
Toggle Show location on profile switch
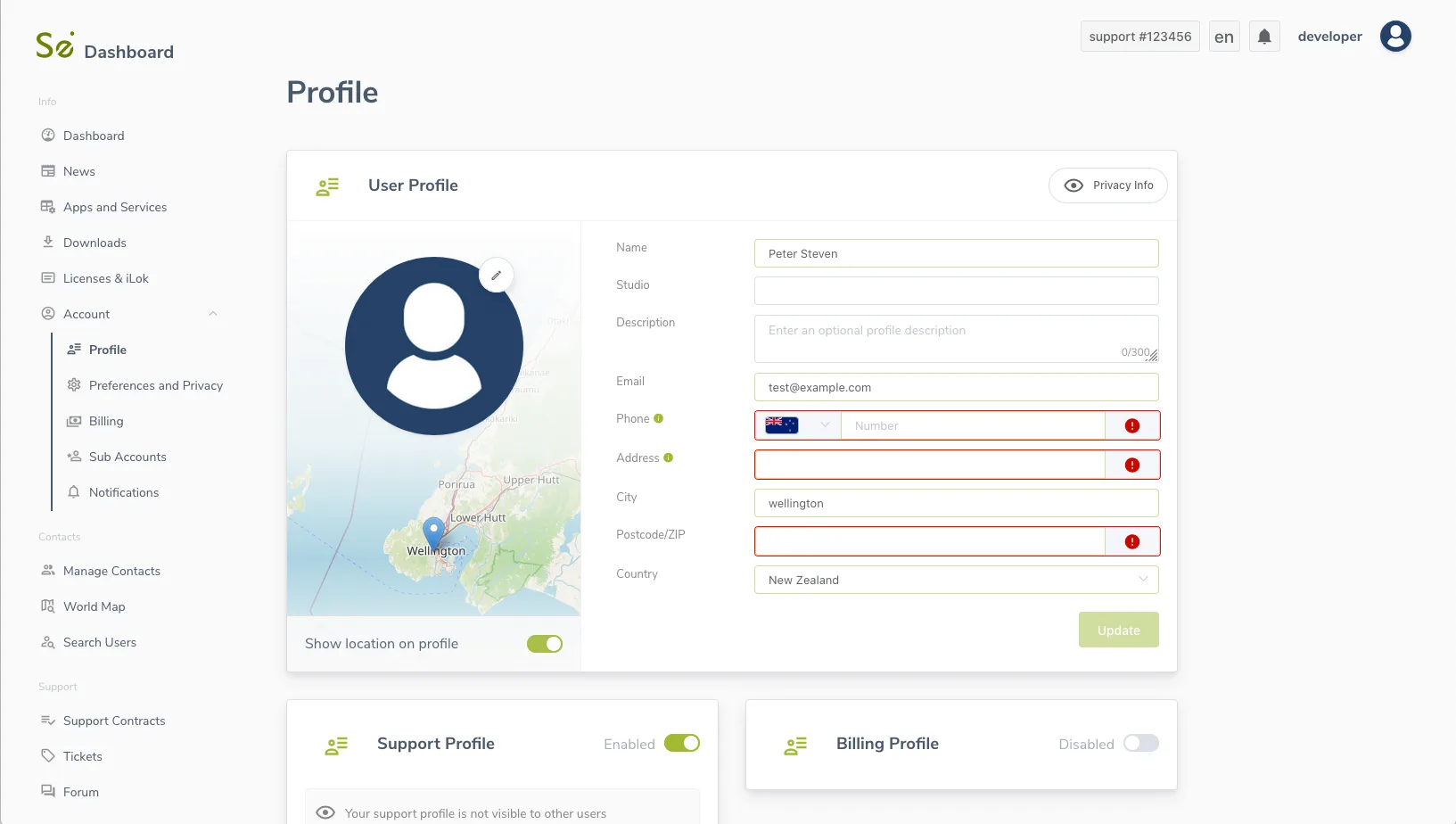coord(544,644)
